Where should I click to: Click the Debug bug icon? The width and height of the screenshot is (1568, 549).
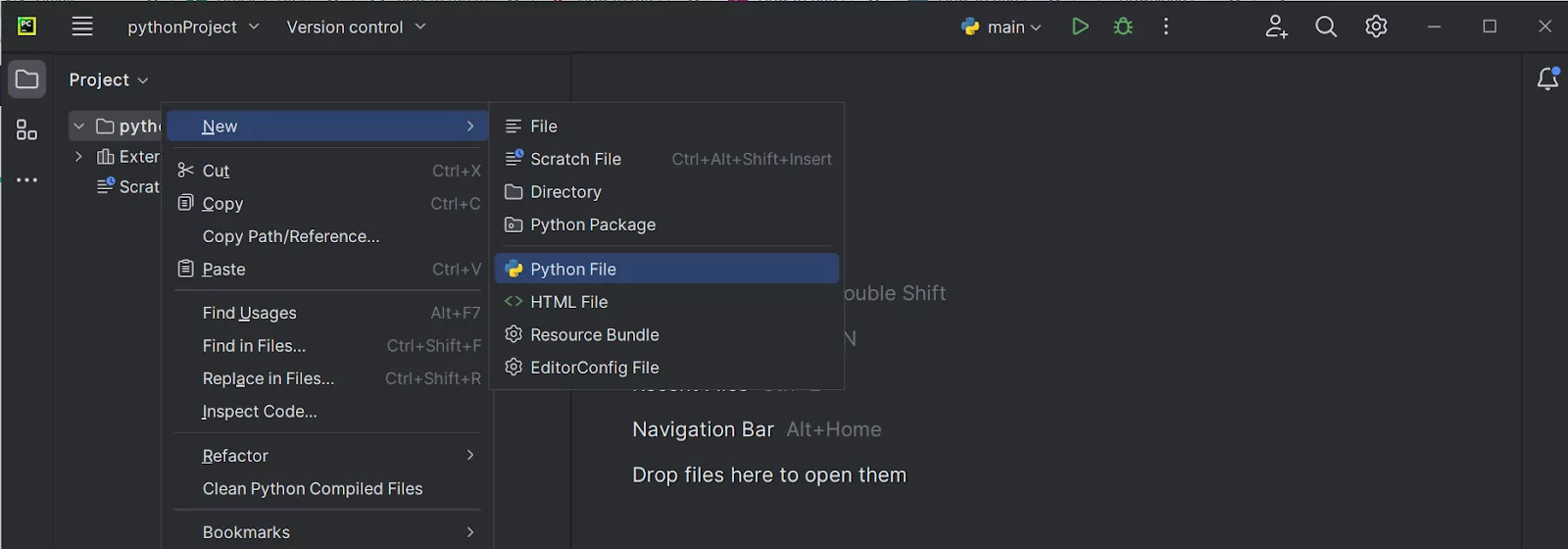point(1123,27)
